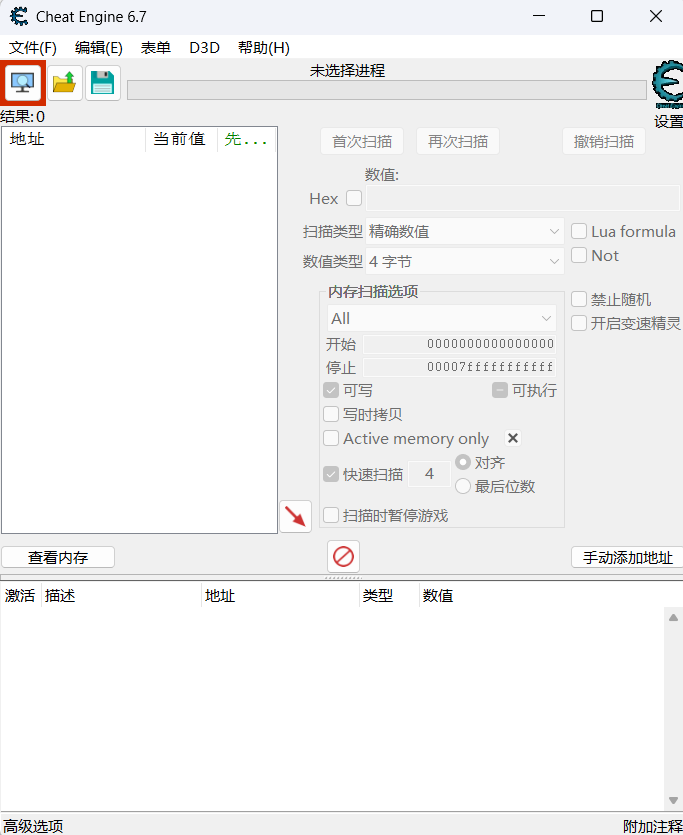Click the 手动添加地址 button
The width and height of the screenshot is (683, 835).
tap(627, 557)
